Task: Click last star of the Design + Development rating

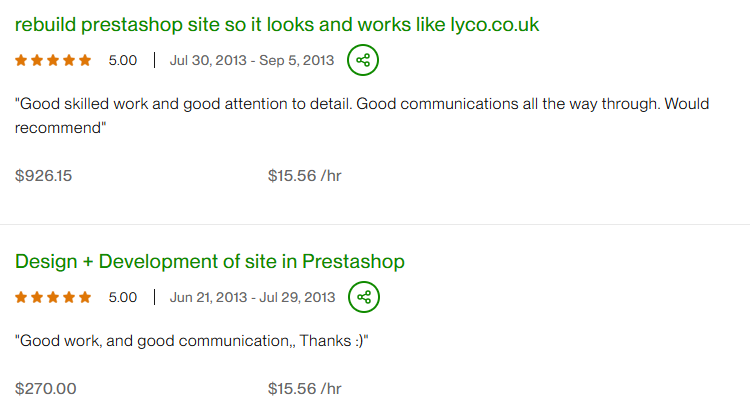Action: click(x=85, y=297)
